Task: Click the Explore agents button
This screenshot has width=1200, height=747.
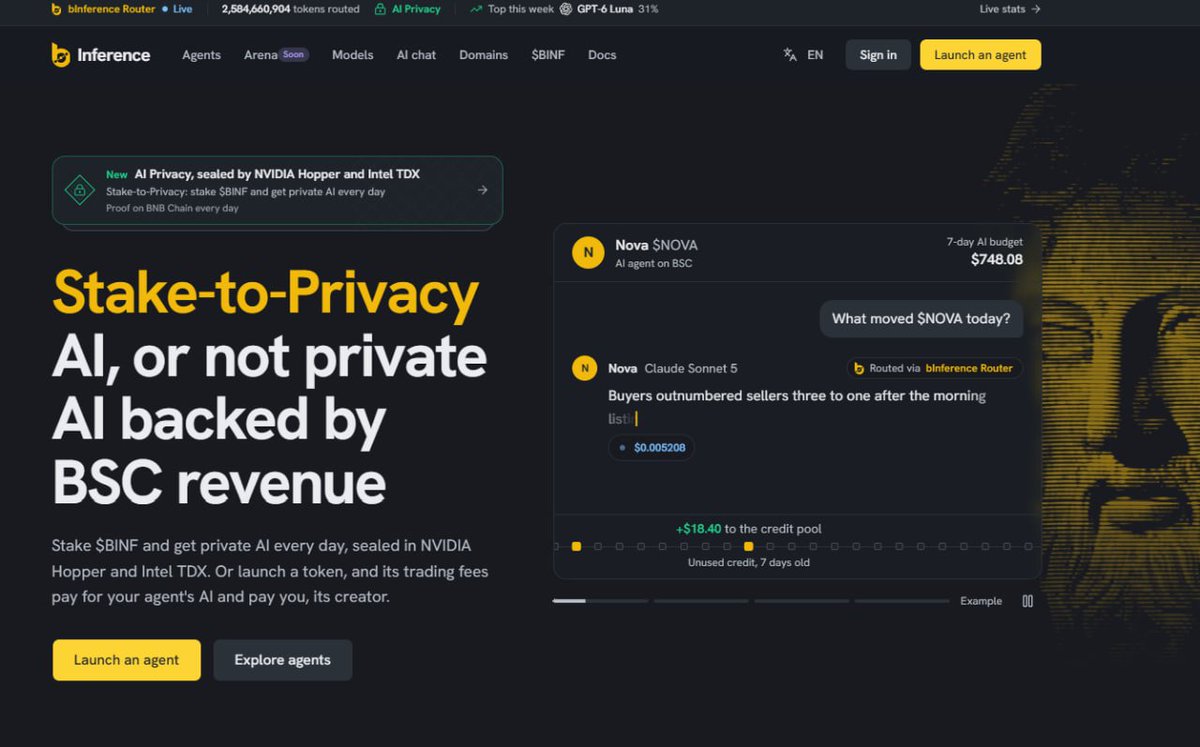Action: (282, 660)
